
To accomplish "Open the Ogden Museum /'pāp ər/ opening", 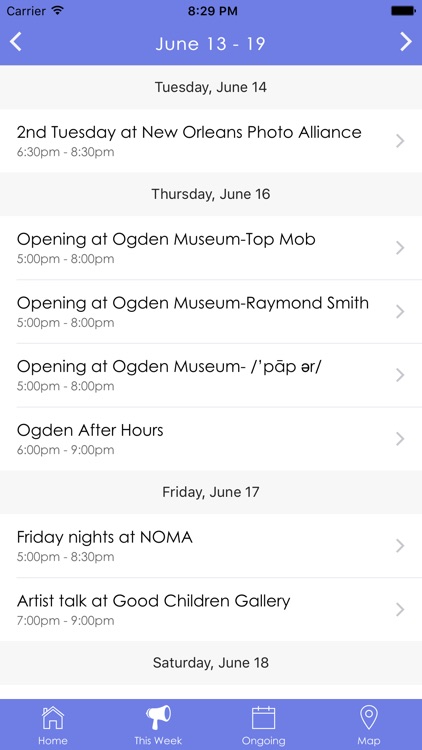I will pyautogui.click(x=211, y=375).
